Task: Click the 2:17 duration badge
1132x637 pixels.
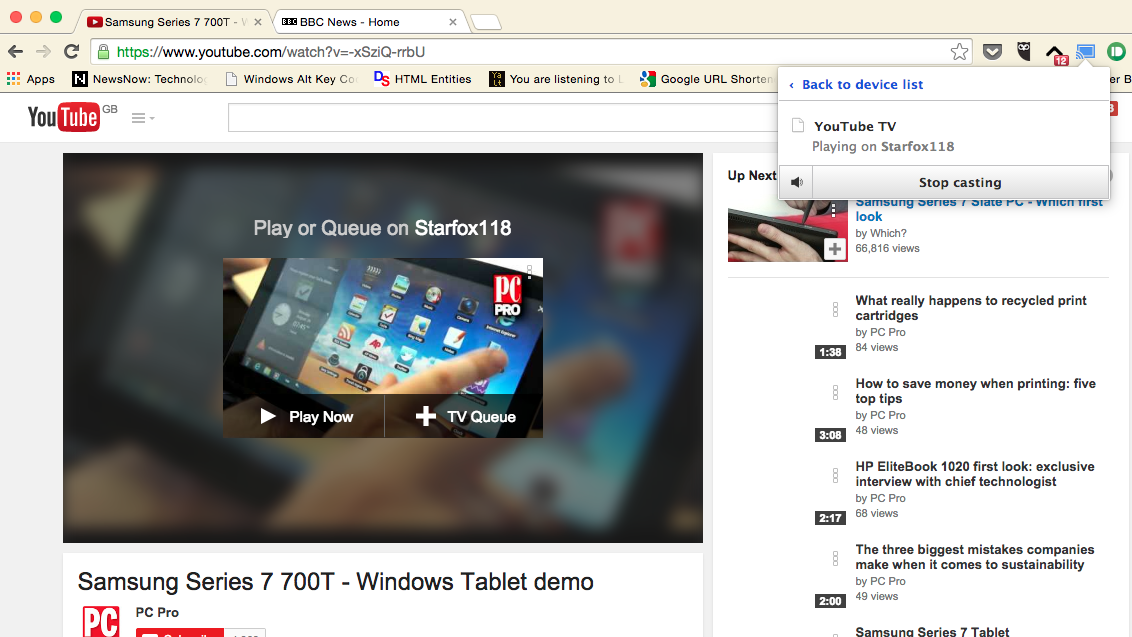Action: [x=830, y=519]
